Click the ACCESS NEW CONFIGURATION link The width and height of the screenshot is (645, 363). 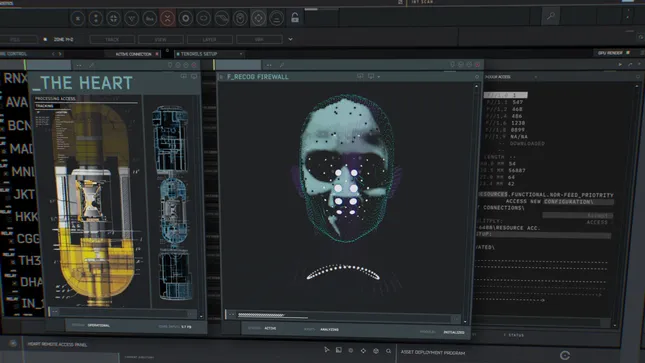point(550,201)
